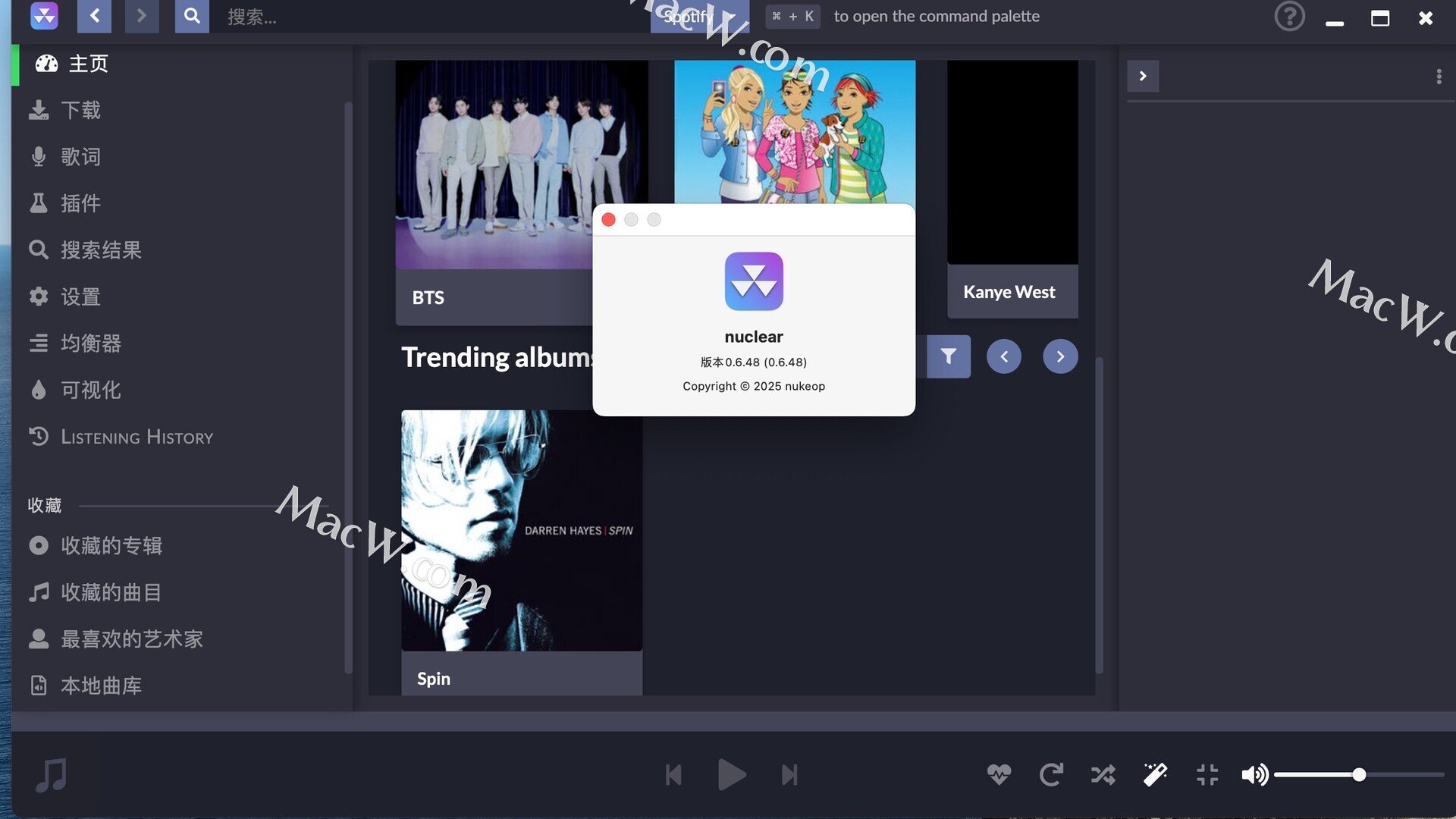The height and width of the screenshot is (819, 1456).
Task: Click the droplet icon beside 可视化
Action: pyautogui.click(x=39, y=390)
